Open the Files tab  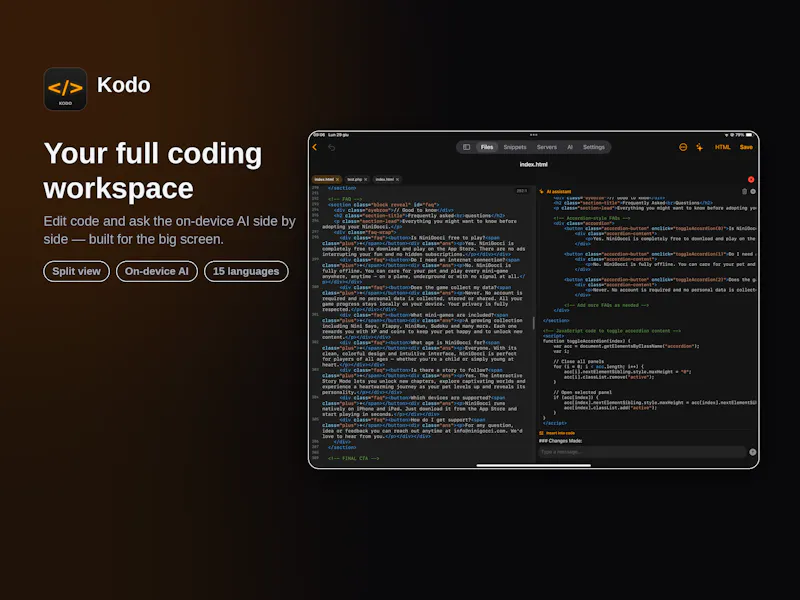tap(487, 147)
